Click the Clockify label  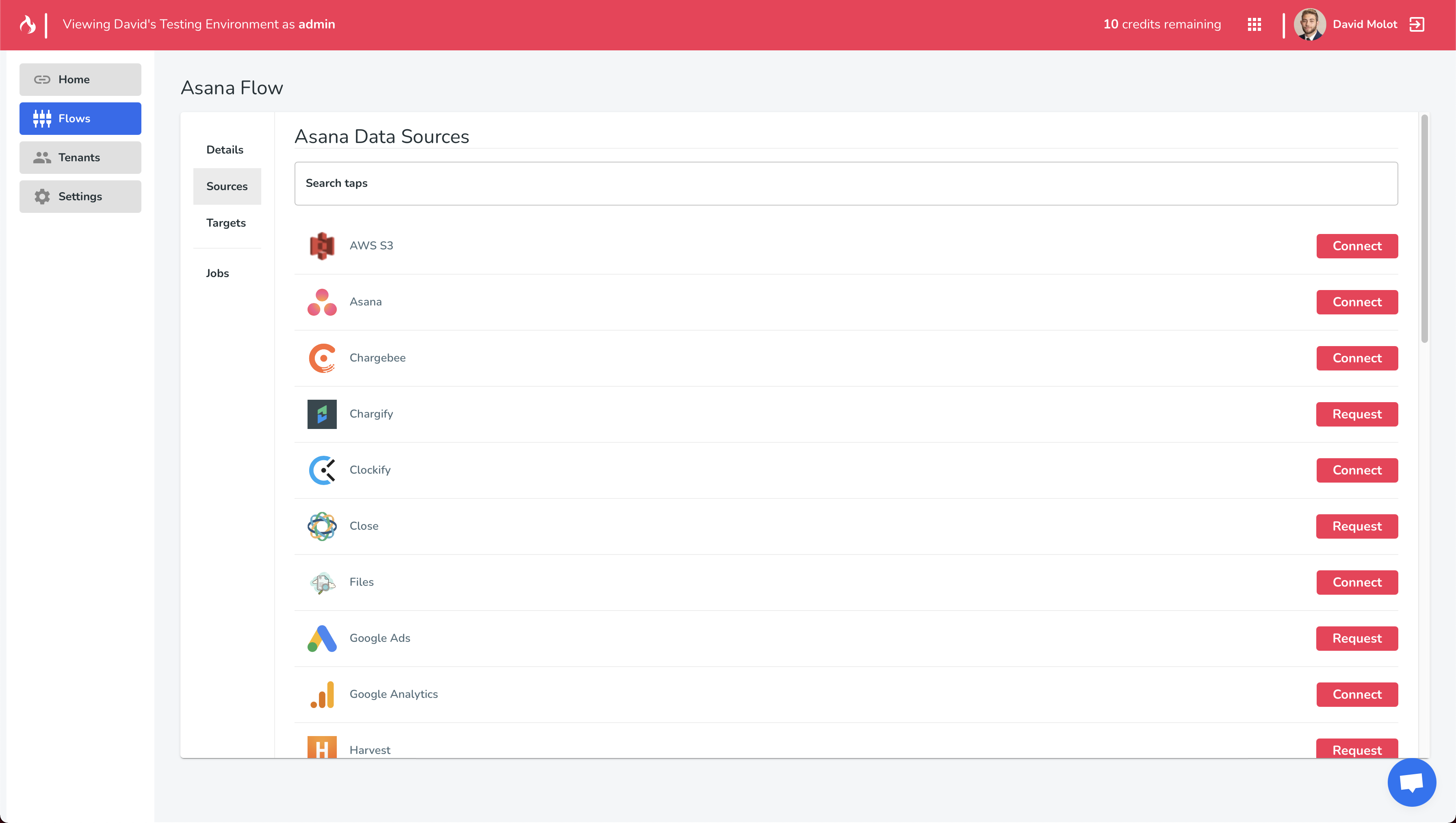370,470
